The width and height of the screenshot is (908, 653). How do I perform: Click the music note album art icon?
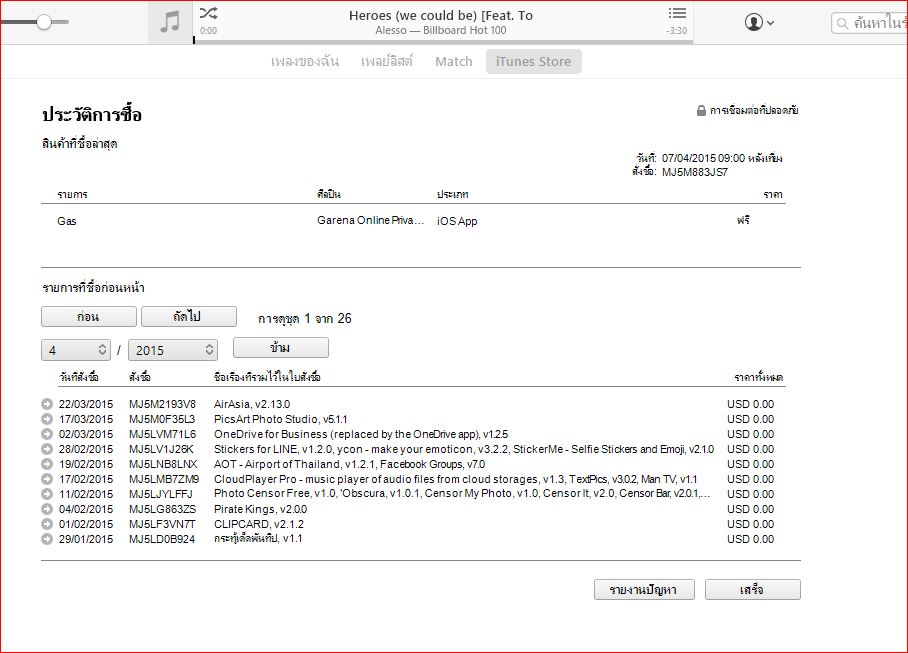coord(170,22)
